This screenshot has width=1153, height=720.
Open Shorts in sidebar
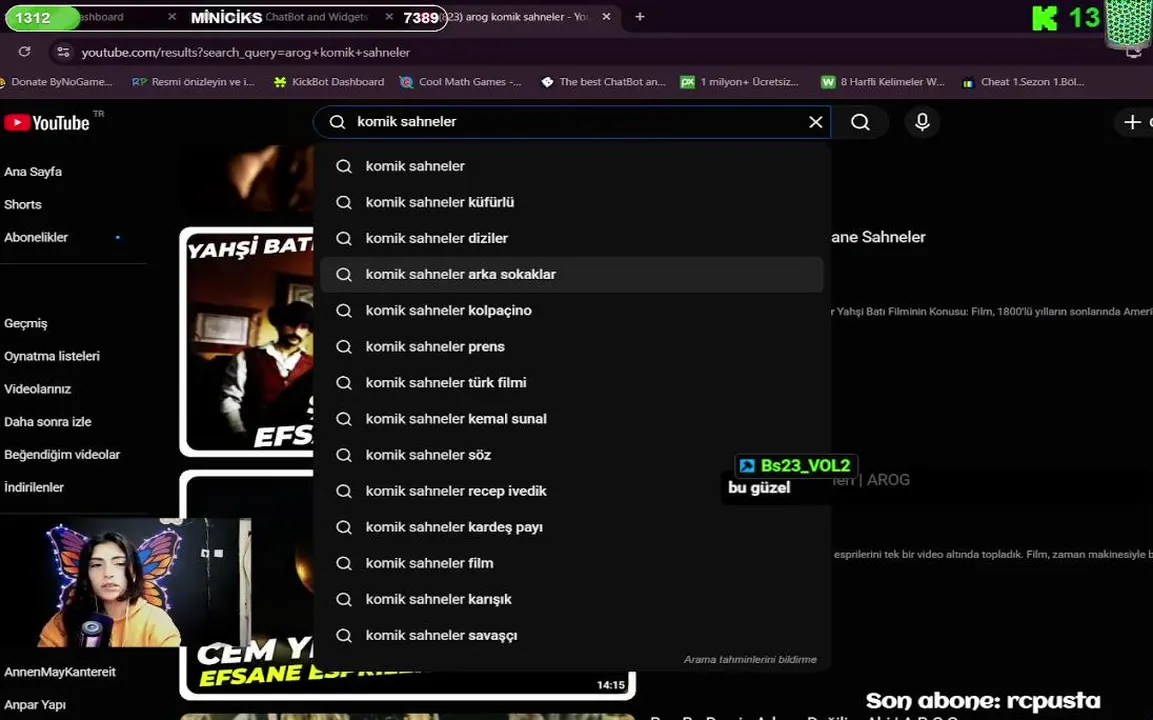23,204
